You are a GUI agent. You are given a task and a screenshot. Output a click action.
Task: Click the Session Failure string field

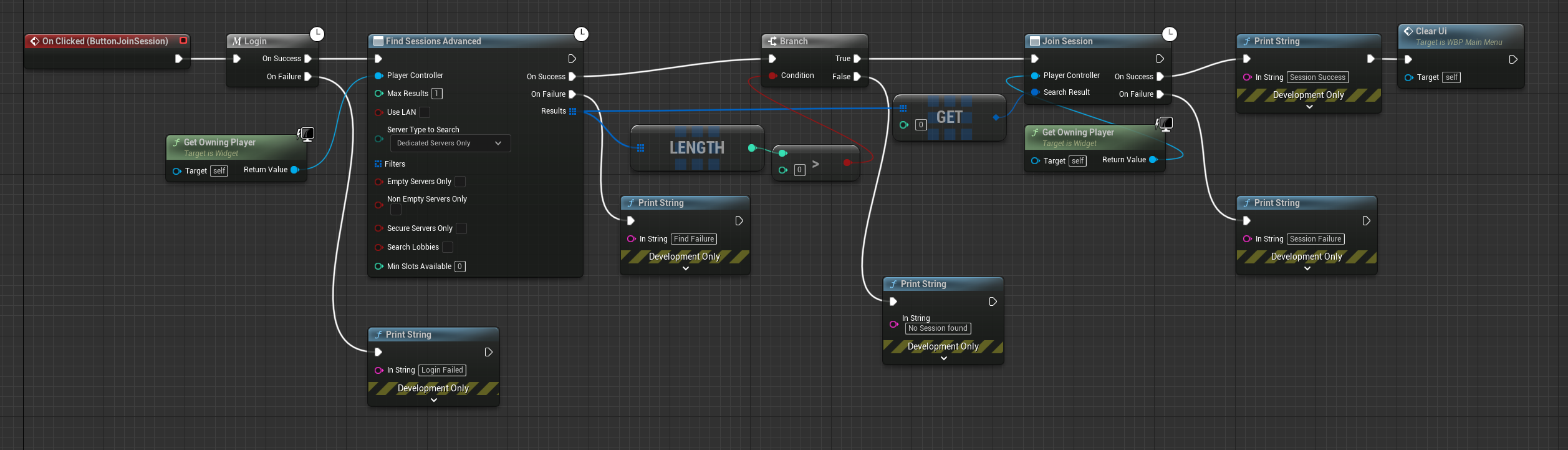1315,239
